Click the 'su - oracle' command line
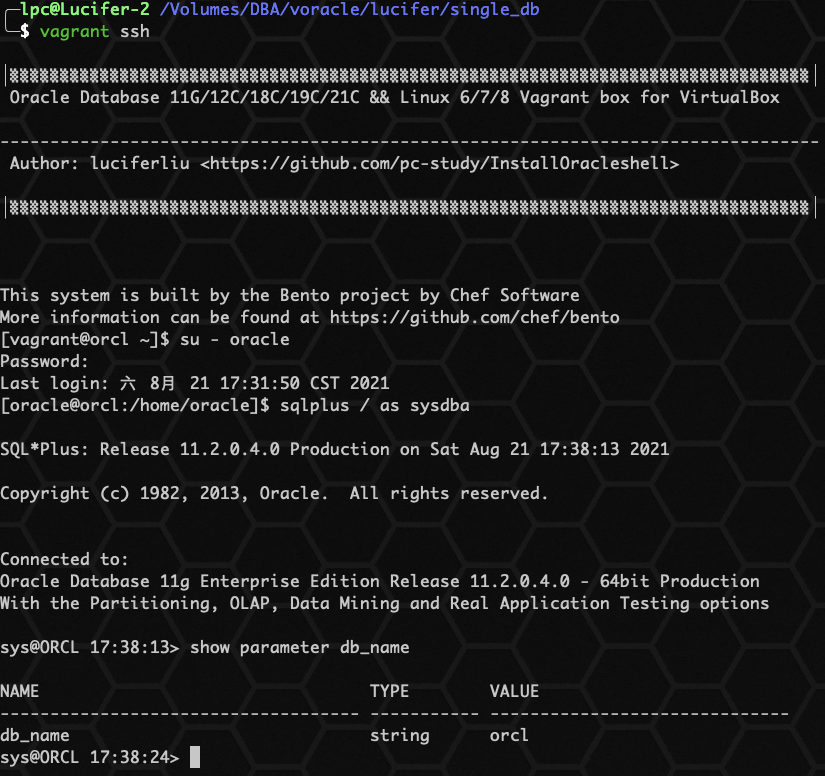825x776 pixels. point(235,339)
